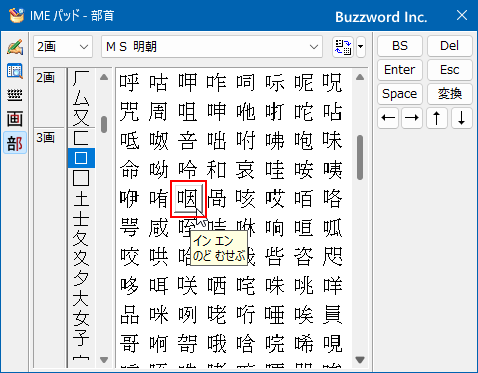Move the cursor with the left arrow button
Viewport: 478px width, 373px height.
388,118
